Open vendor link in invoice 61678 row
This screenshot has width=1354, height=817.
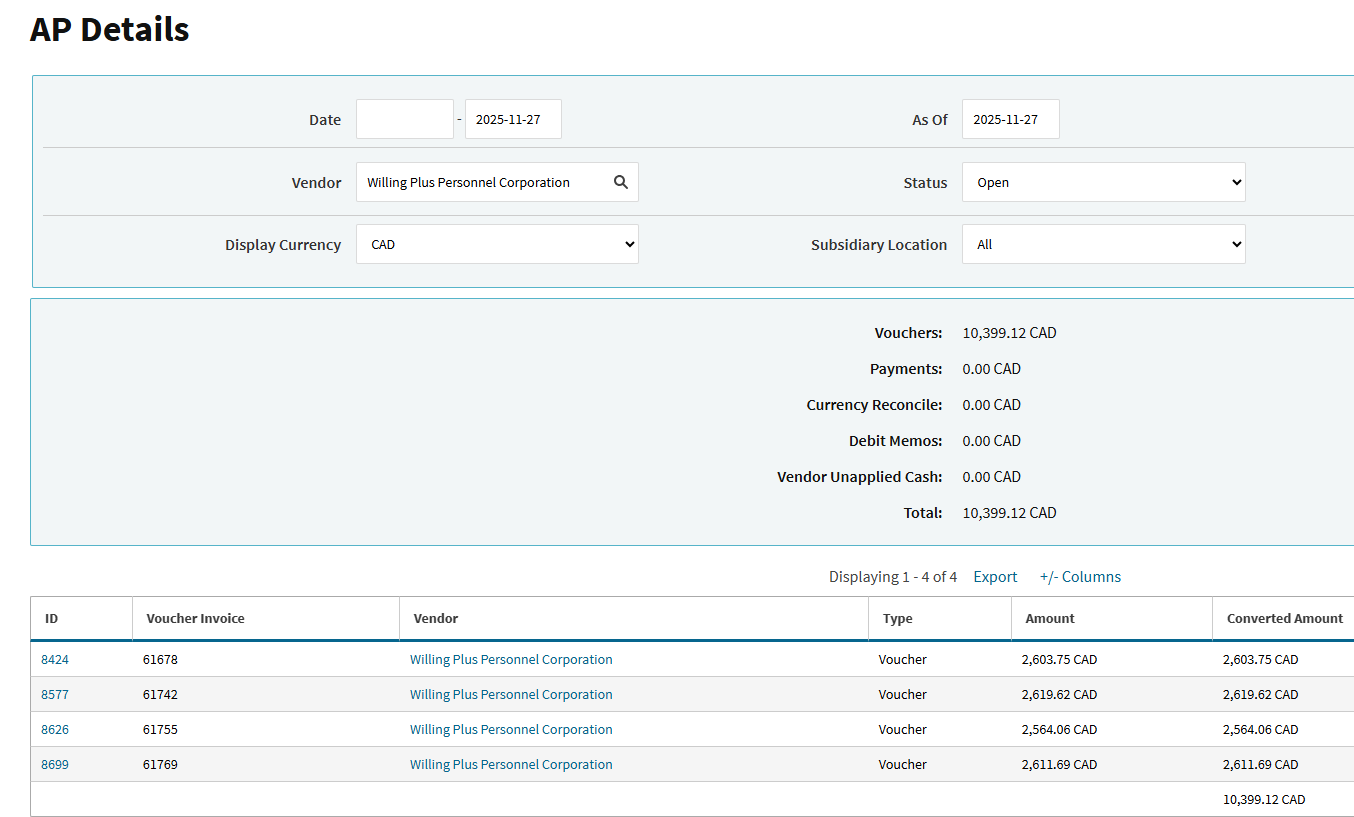[511, 660]
